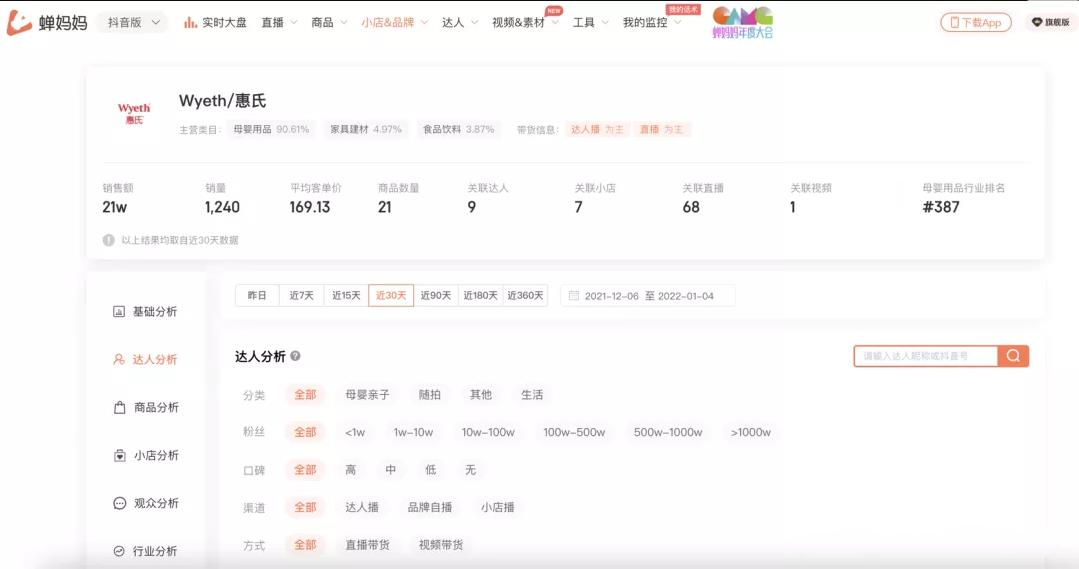
Task: Select the 近90天 time range
Action: pyautogui.click(x=436, y=295)
